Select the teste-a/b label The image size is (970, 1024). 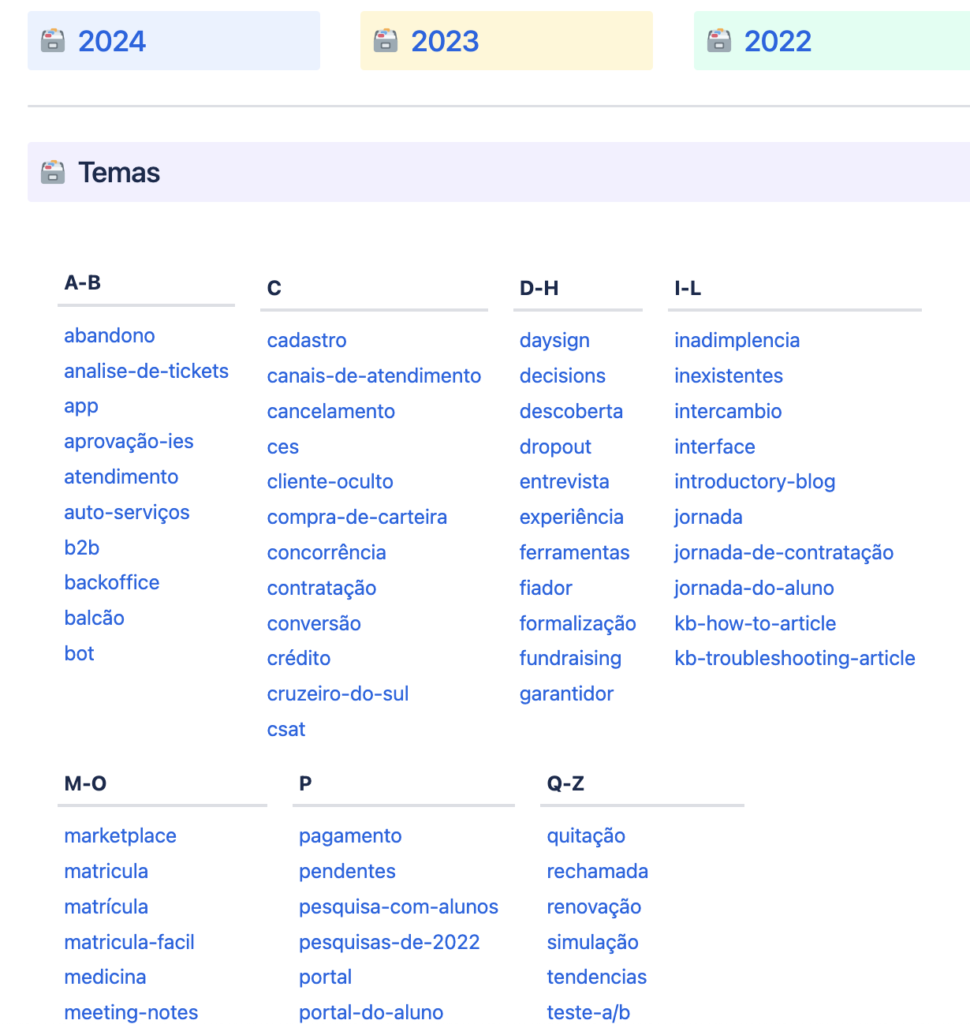(x=588, y=1013)
